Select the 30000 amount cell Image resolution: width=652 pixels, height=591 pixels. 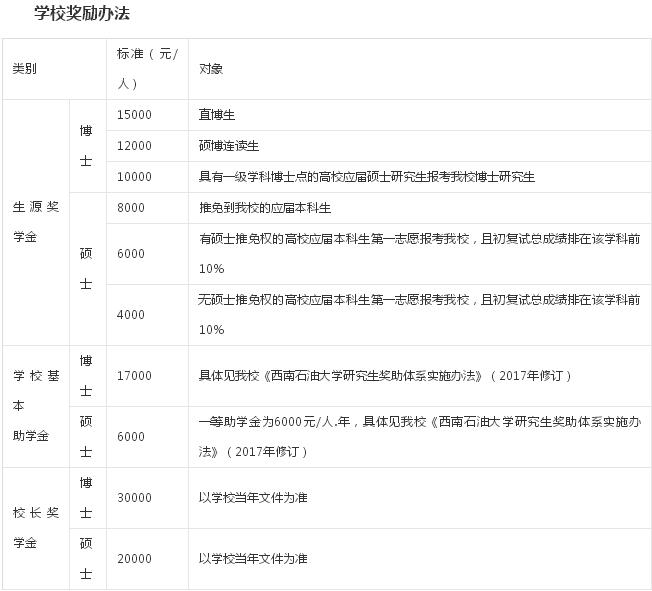(134, 498)
